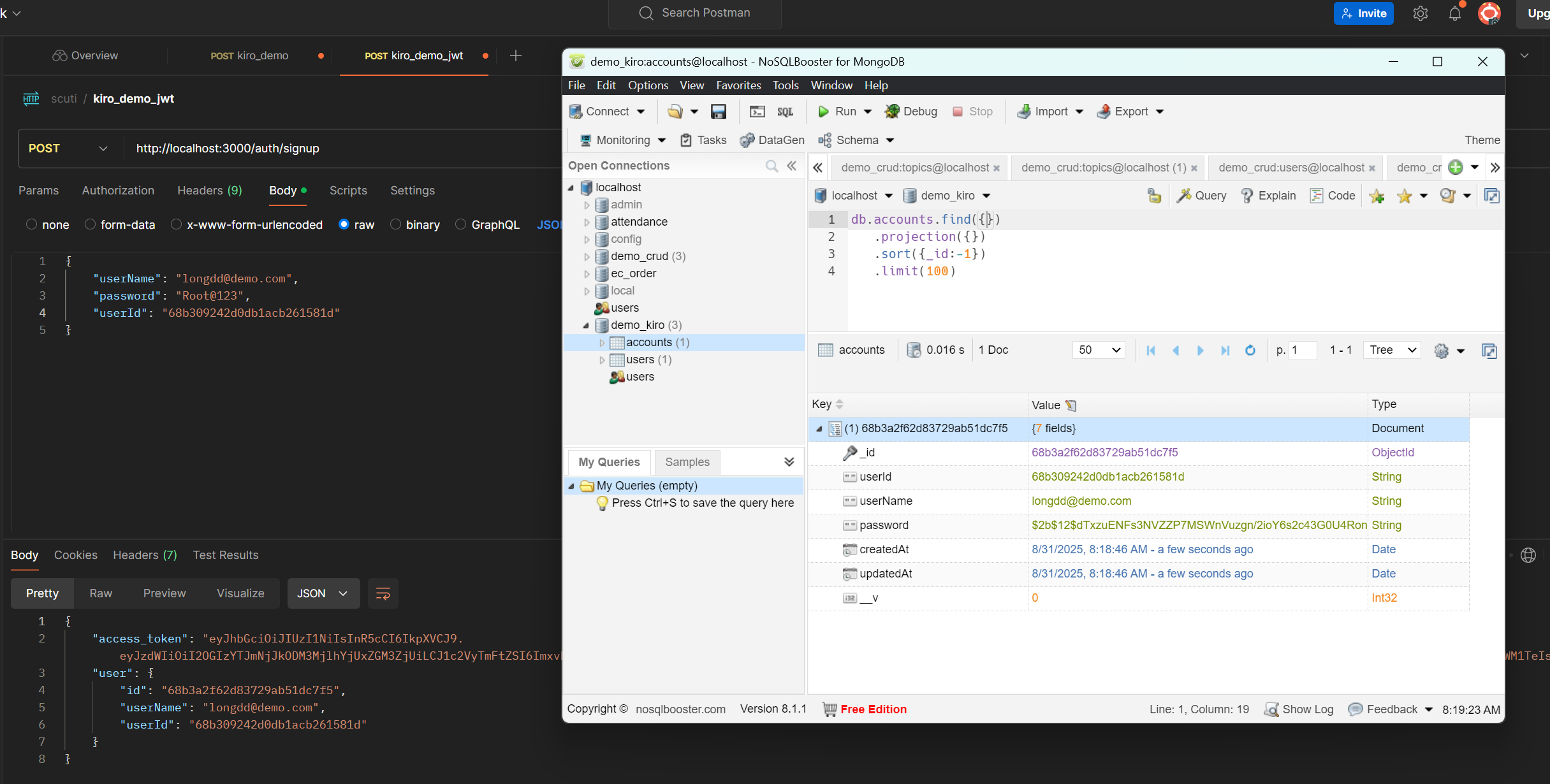Open the Import tool
The height and width of the screenshot is (784, 1550).
tap(1042, 112)
